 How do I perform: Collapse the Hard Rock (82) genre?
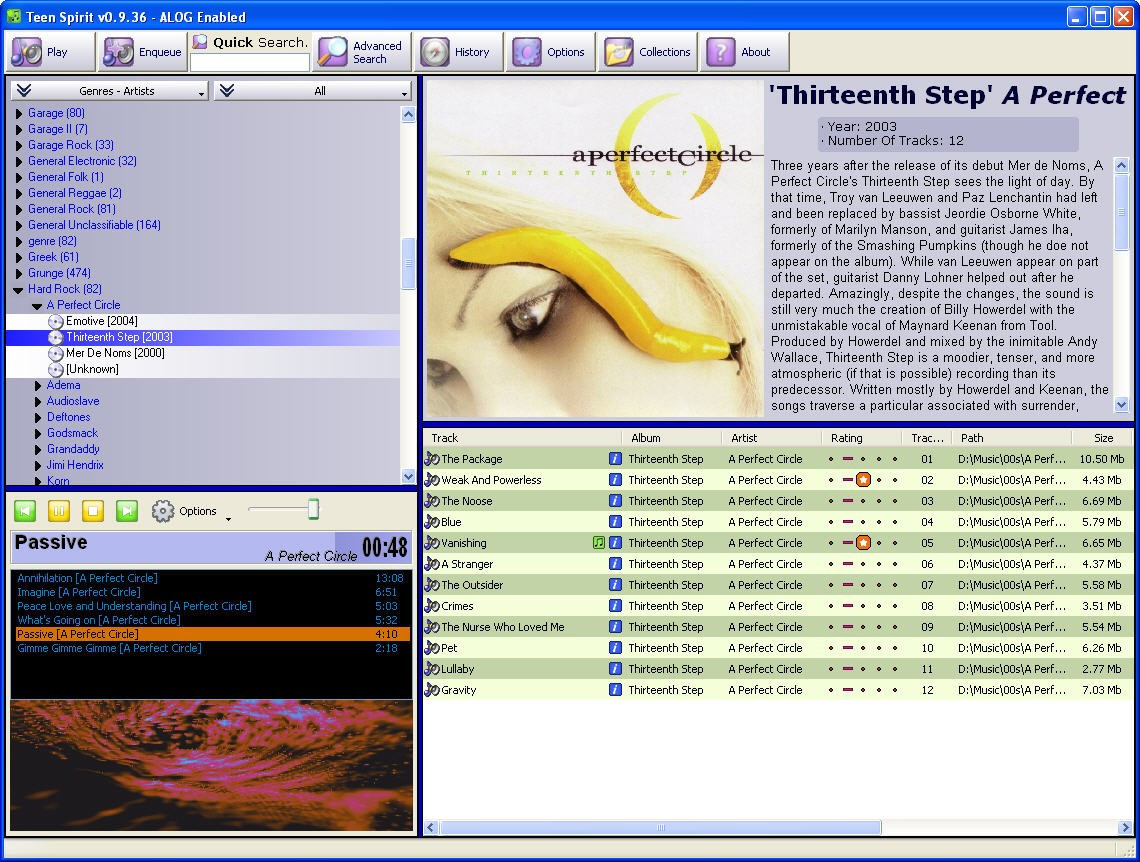pyautogui.click(x=19, y=289)
